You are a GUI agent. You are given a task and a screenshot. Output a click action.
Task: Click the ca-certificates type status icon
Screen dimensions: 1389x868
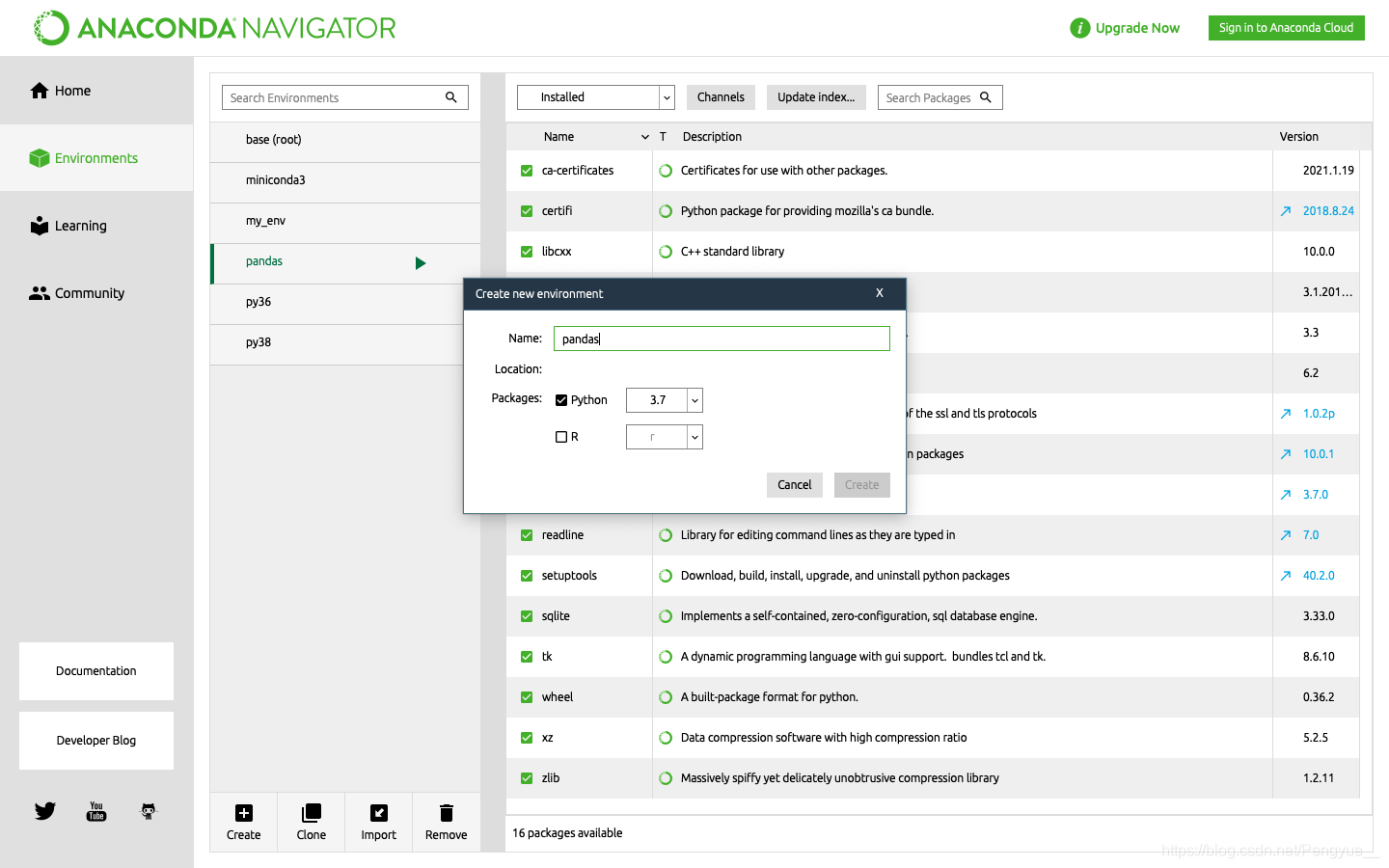point(666,171)
